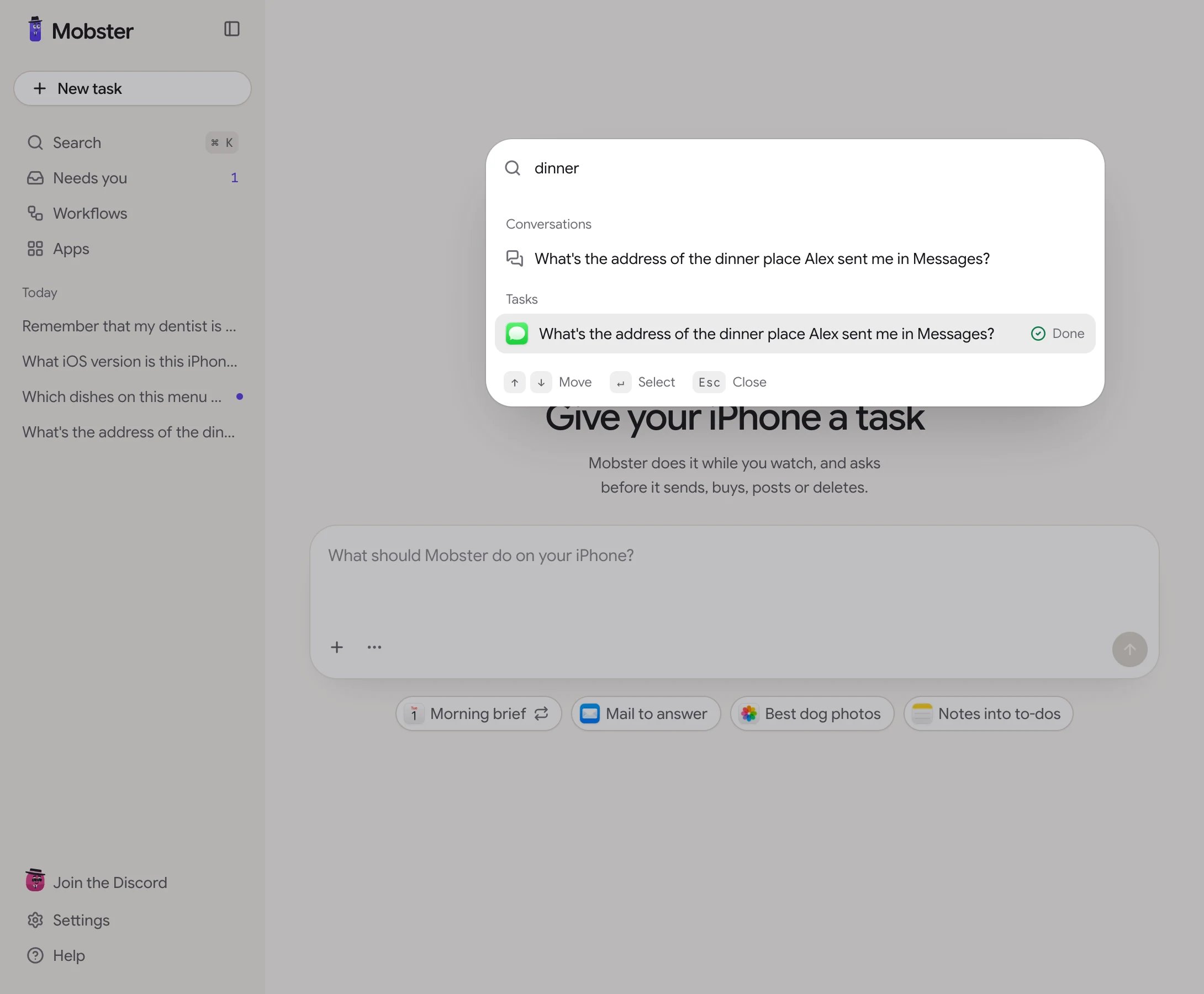
Task: Start a New task
Action: coord(132,88)
